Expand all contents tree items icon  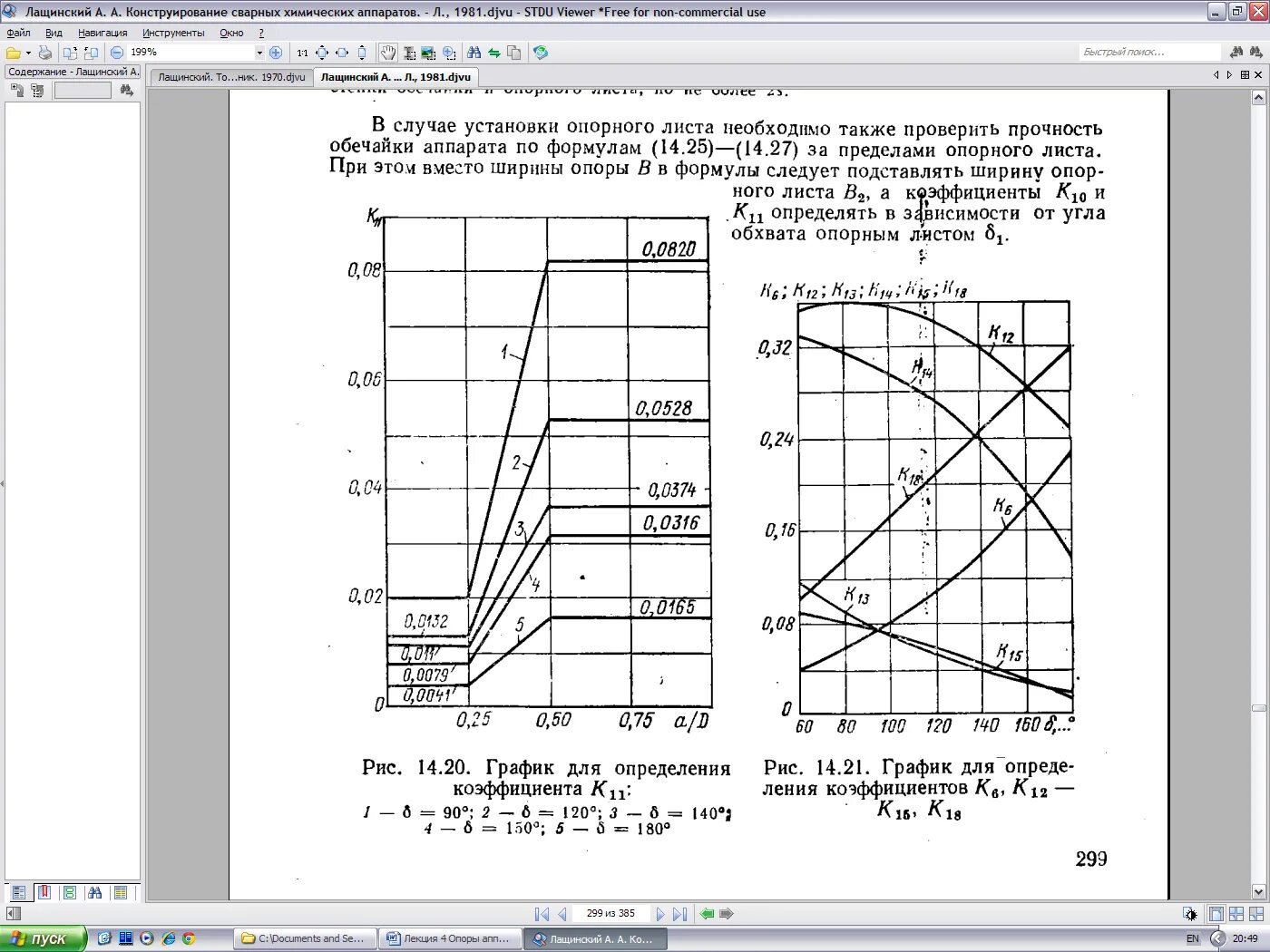point(17,91)
